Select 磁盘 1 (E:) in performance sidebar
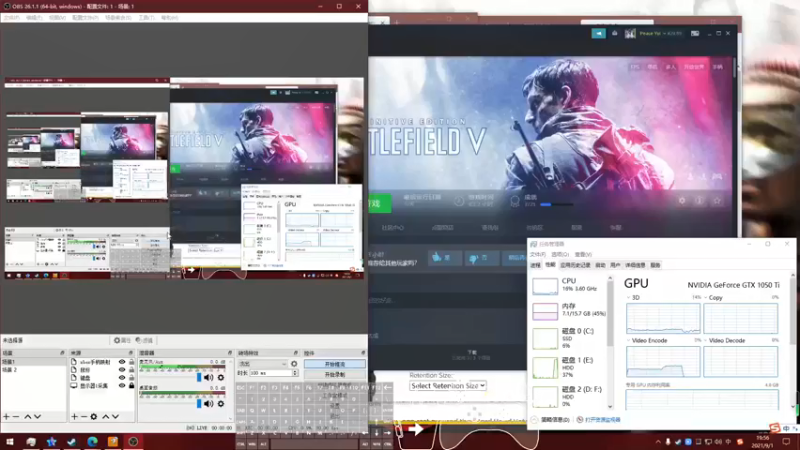The width and height of the screenshot is (800, 450). pos(569,367)
